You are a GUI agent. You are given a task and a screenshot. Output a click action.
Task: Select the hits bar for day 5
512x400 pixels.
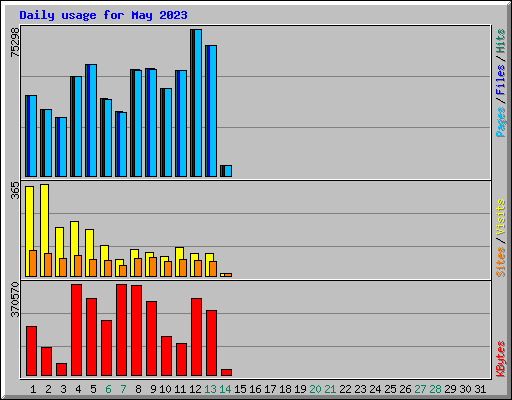91,120
